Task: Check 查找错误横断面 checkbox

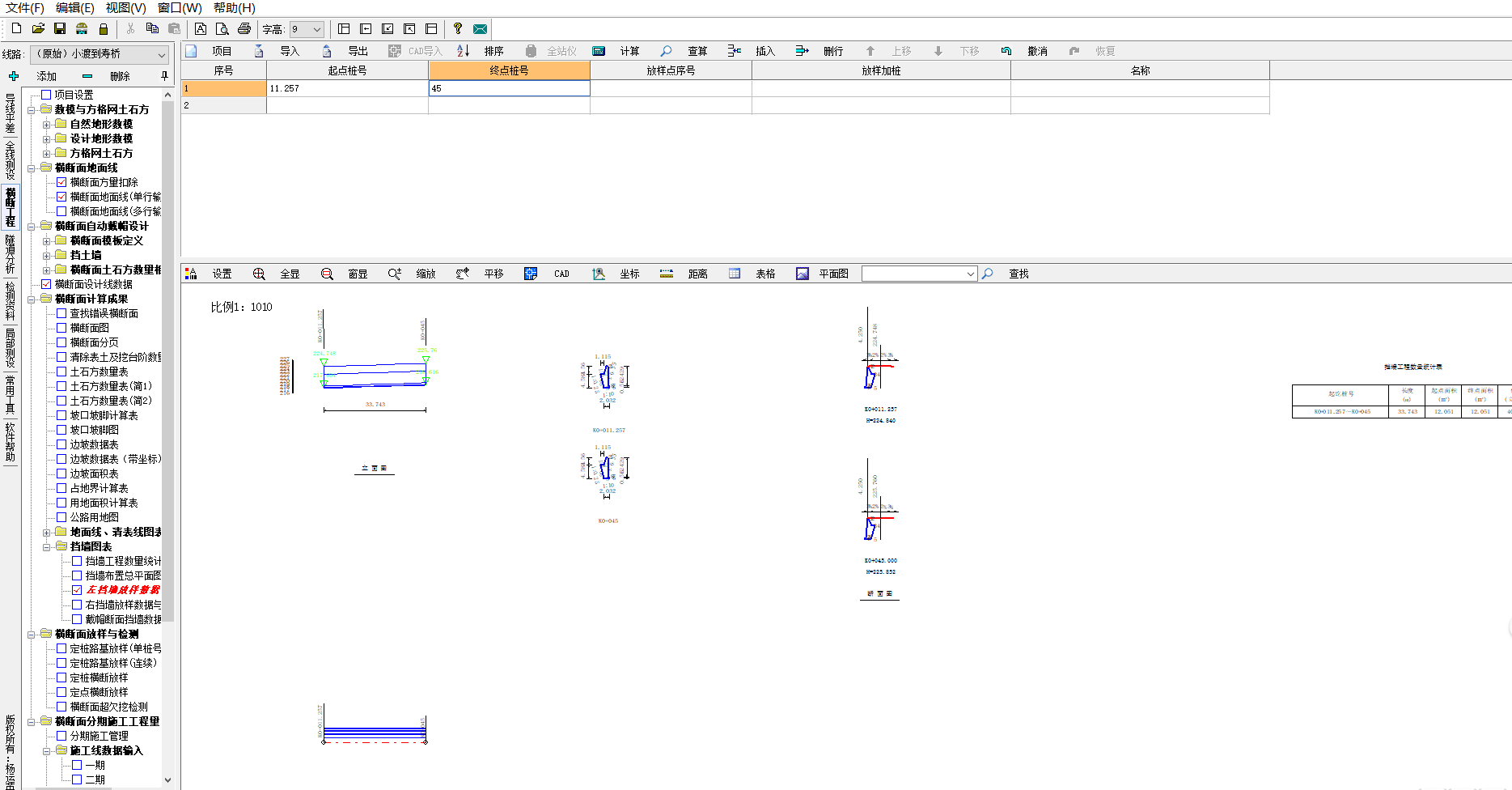Action: click(61, 313)
